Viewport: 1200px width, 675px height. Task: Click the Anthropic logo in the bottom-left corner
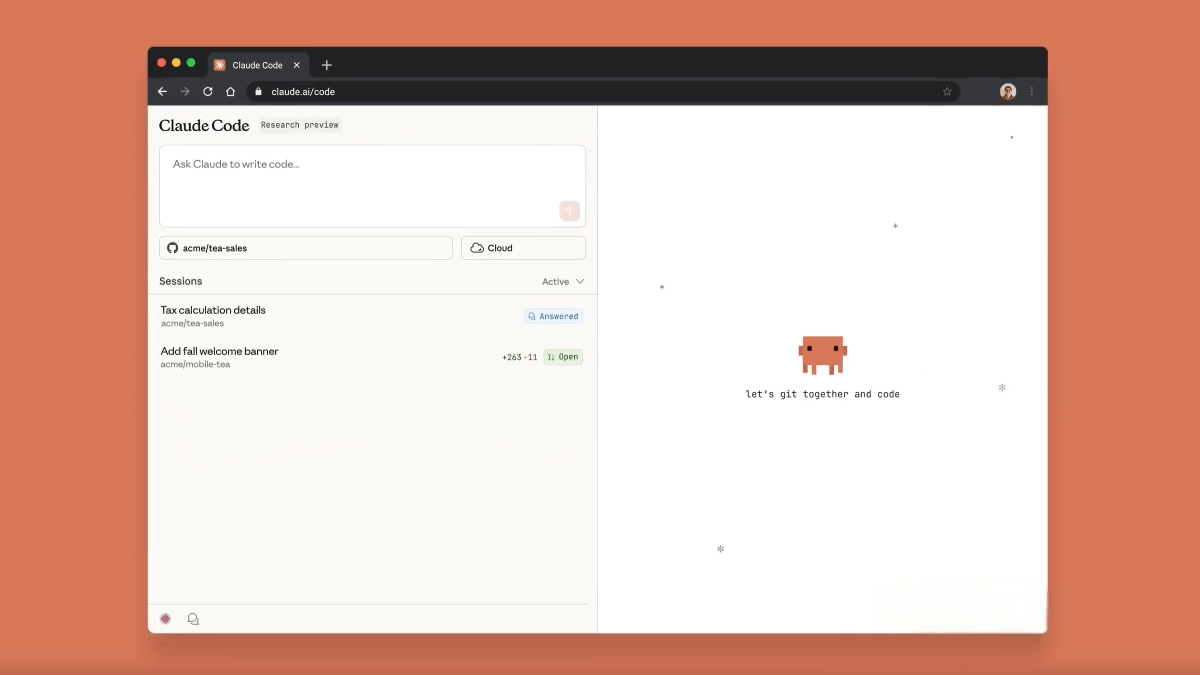coord(165,618)
